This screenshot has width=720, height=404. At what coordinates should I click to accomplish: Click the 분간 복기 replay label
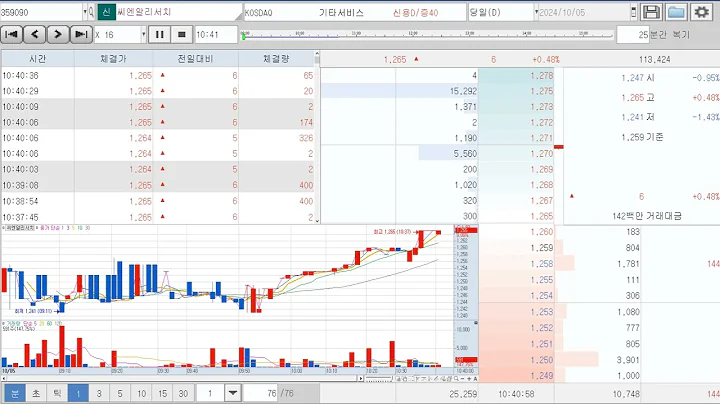tap(670, 34)
